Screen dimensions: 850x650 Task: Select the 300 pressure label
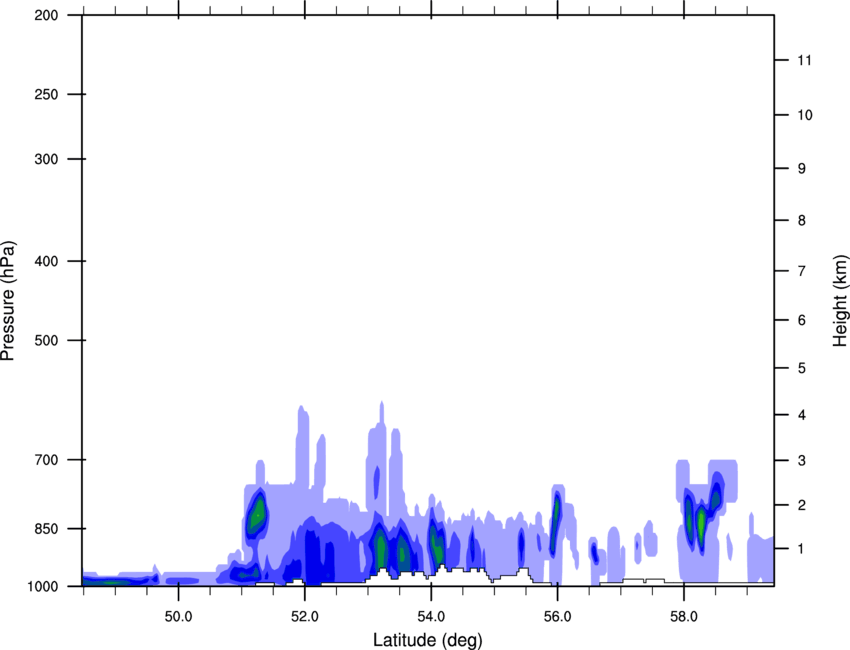[x=46, y=159]
